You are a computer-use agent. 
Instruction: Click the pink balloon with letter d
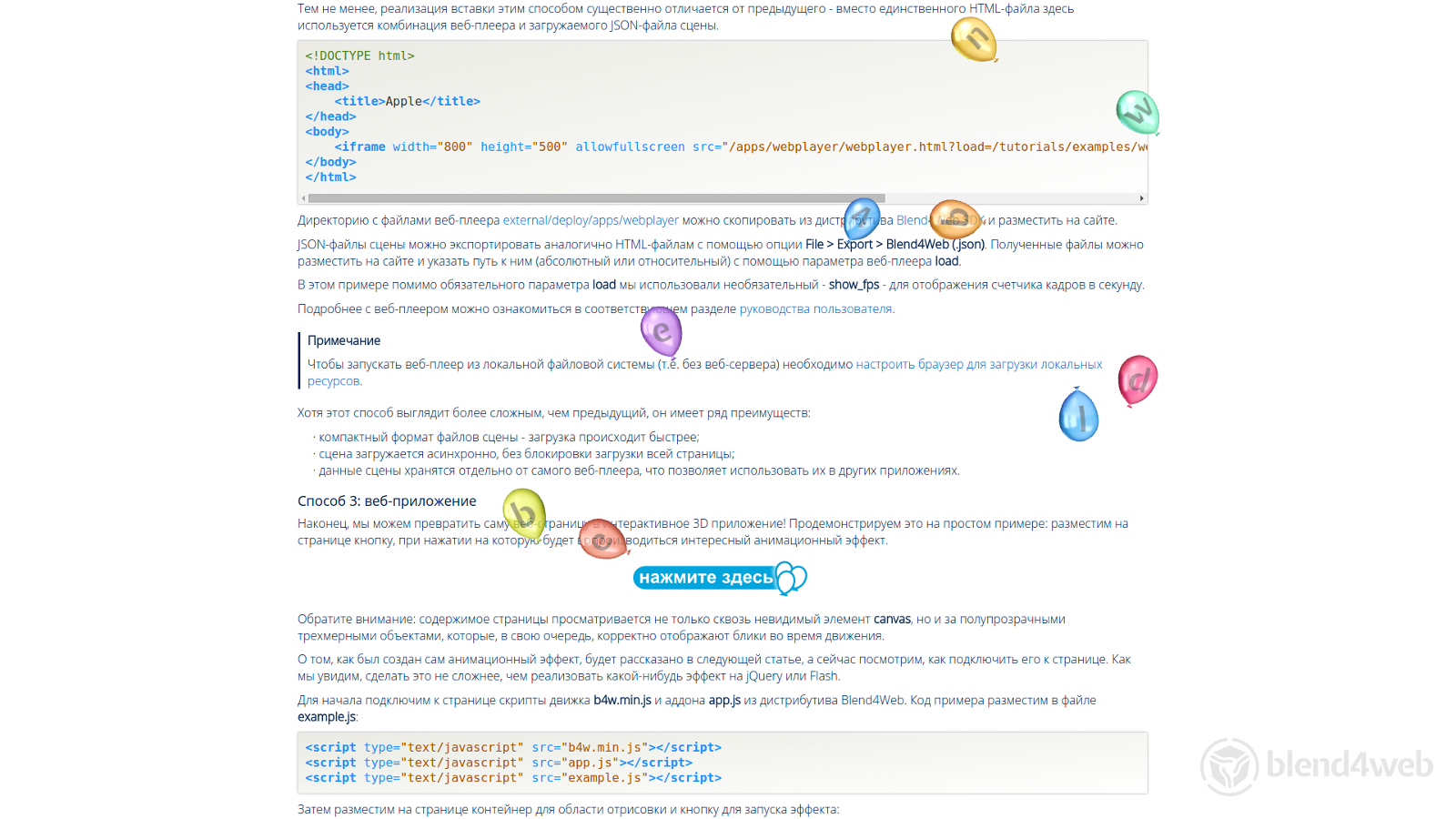(1137, 379)
